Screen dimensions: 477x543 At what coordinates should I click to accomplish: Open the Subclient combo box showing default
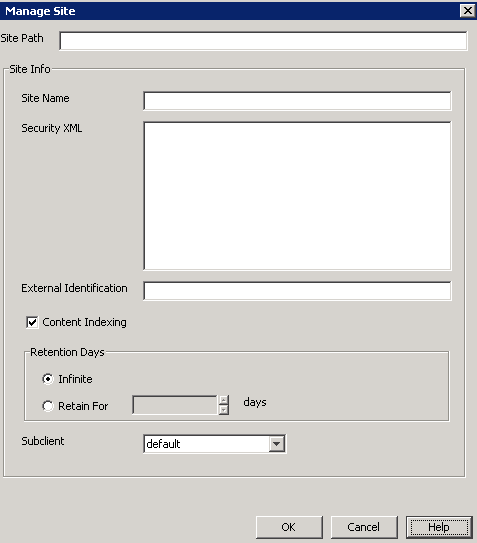tap(214, 444)
